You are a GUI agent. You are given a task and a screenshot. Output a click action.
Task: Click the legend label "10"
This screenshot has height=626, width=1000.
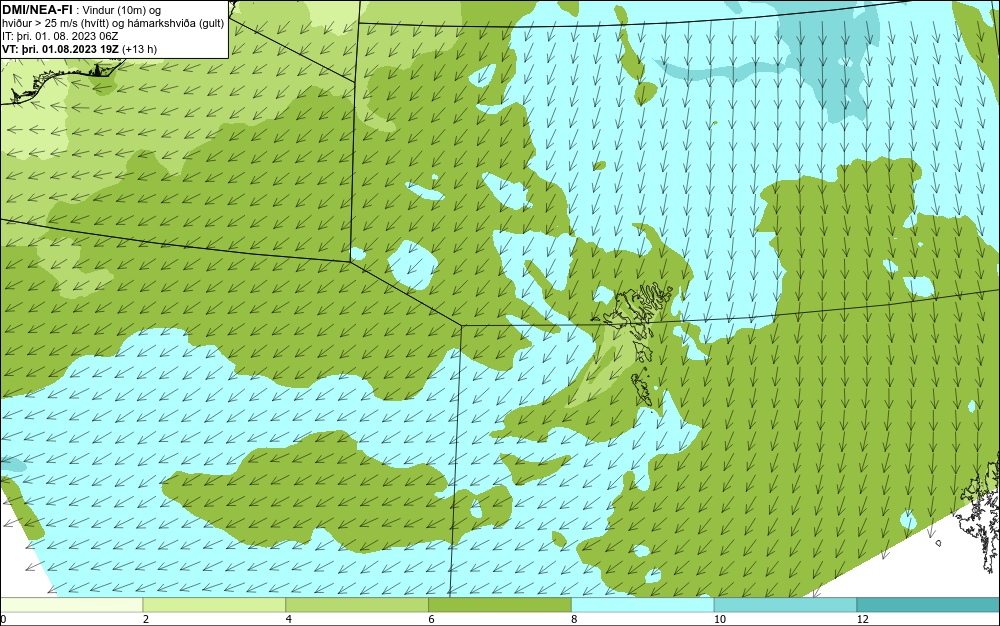pos(720,619)
